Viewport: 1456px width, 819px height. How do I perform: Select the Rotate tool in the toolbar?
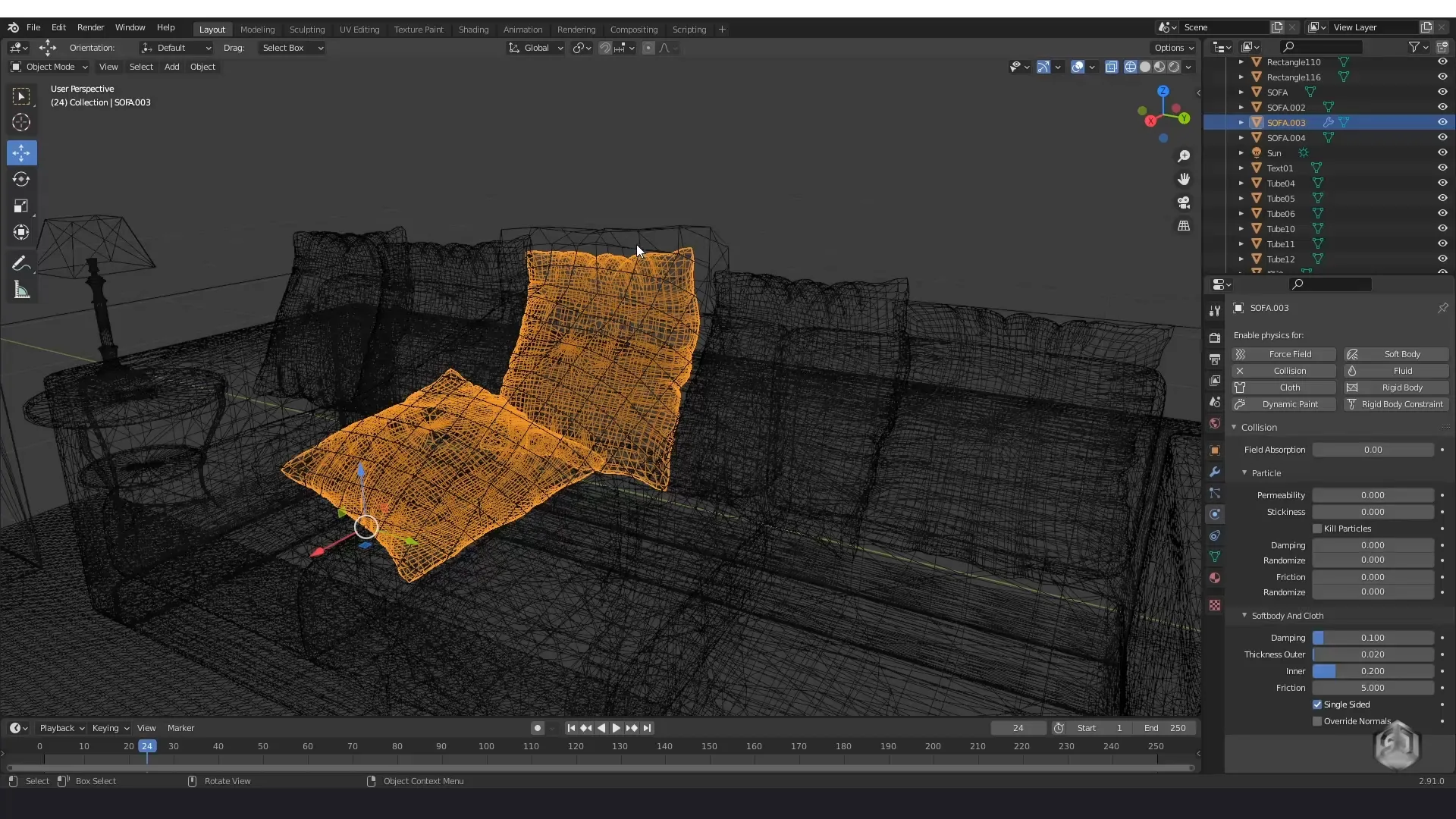tap(21, 180)
